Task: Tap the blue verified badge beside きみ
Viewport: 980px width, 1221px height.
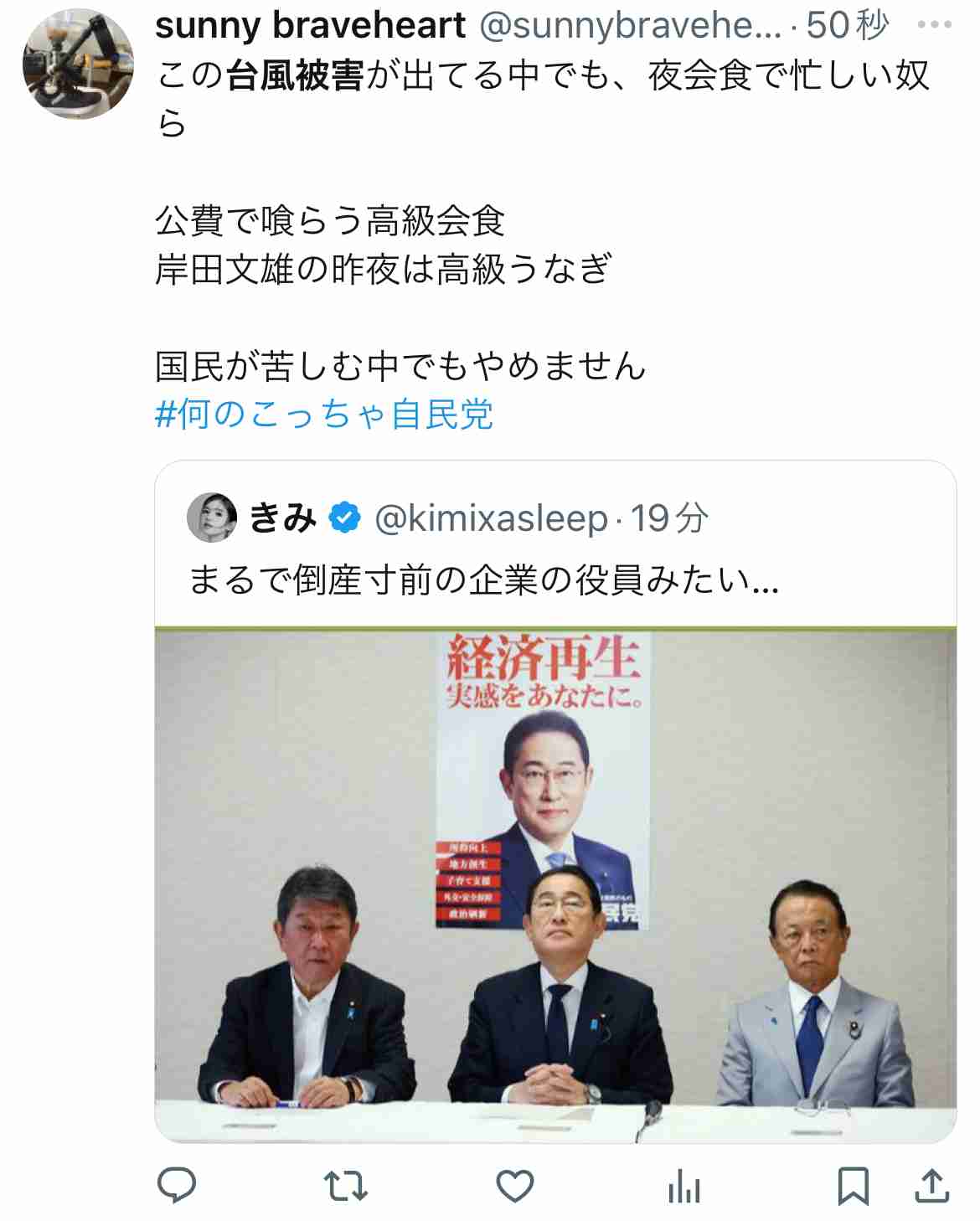Action: (344, 518)
